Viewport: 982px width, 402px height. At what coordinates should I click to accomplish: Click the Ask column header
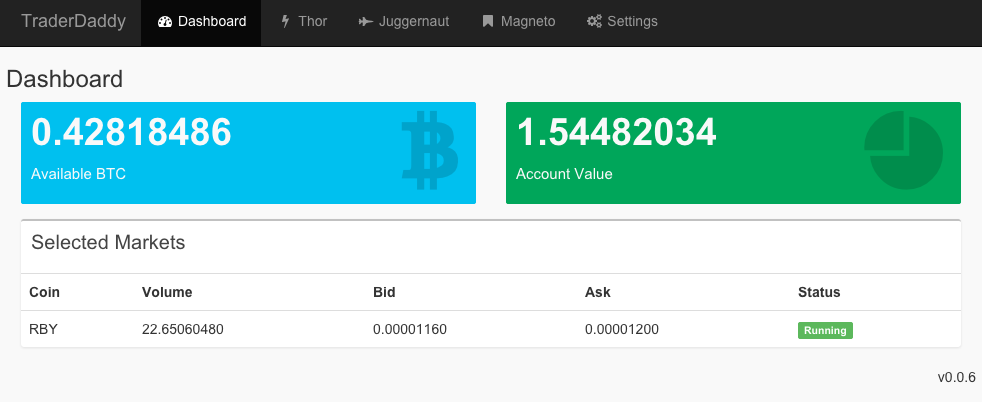click(597, 292)
